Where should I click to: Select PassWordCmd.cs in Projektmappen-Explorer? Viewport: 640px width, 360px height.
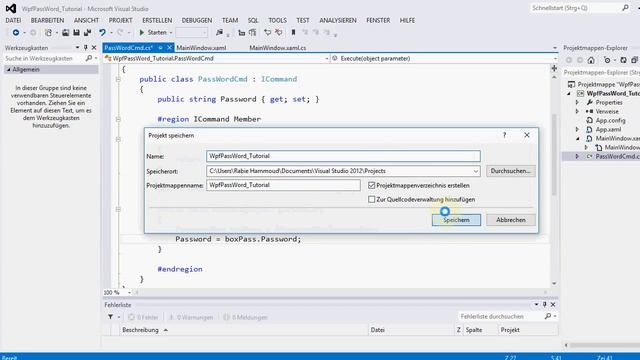(x=617, y=156)
